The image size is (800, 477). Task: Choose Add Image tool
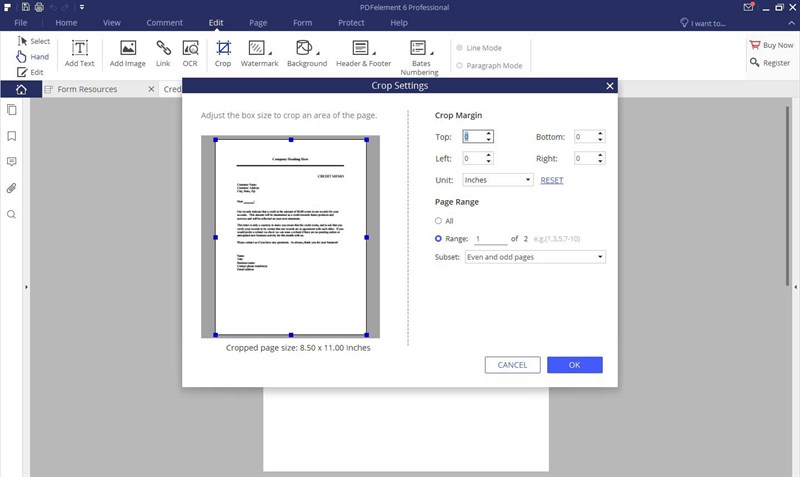(x=128, y=54)
